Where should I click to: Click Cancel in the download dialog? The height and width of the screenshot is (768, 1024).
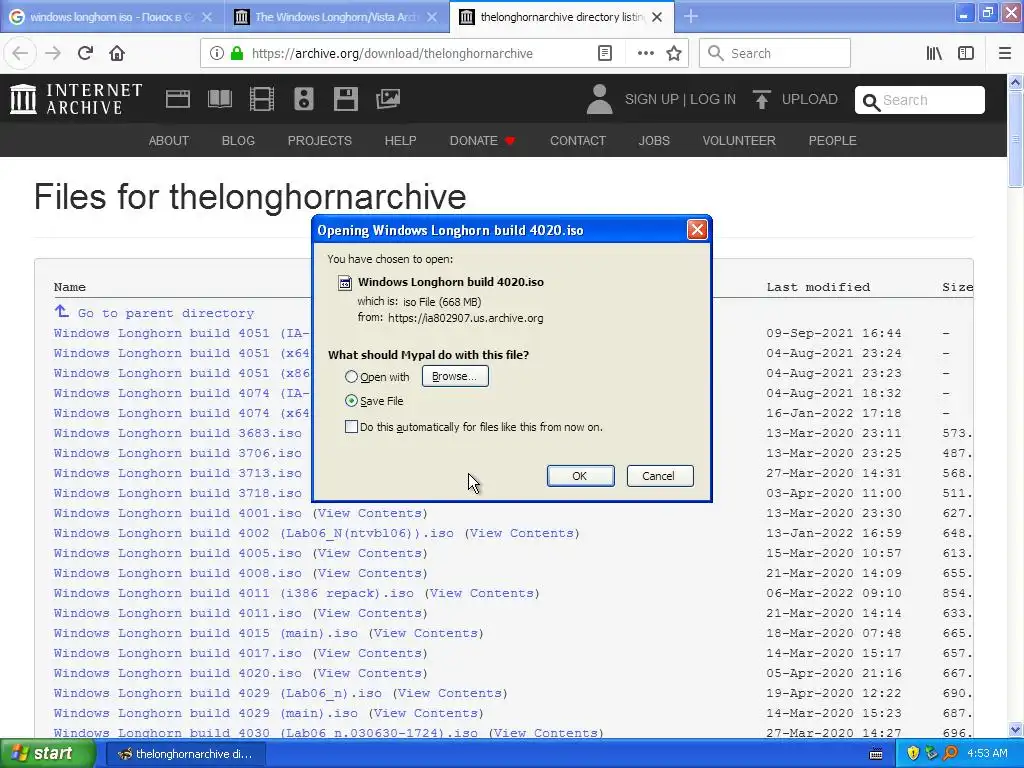pos(659,476)
